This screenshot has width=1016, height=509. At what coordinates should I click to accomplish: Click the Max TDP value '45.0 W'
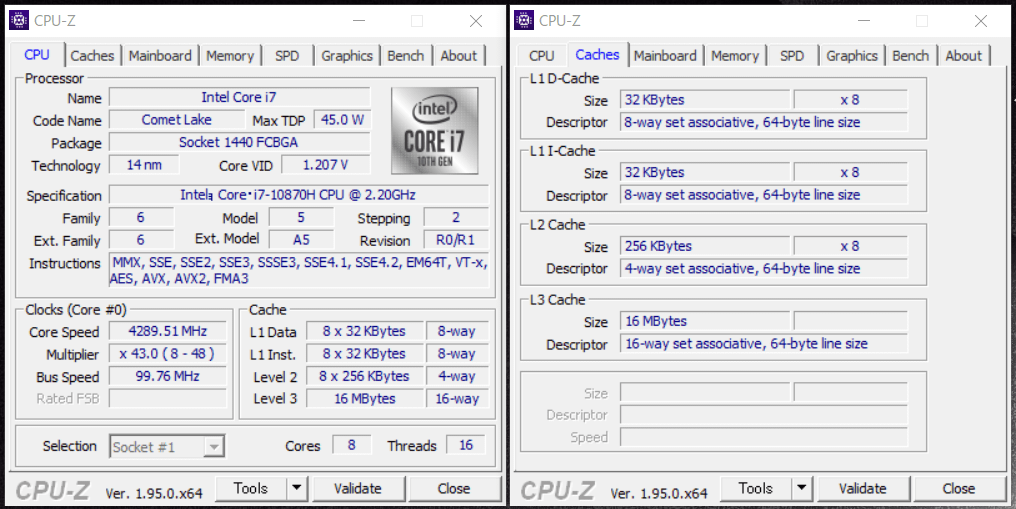[x=341, y=120]
